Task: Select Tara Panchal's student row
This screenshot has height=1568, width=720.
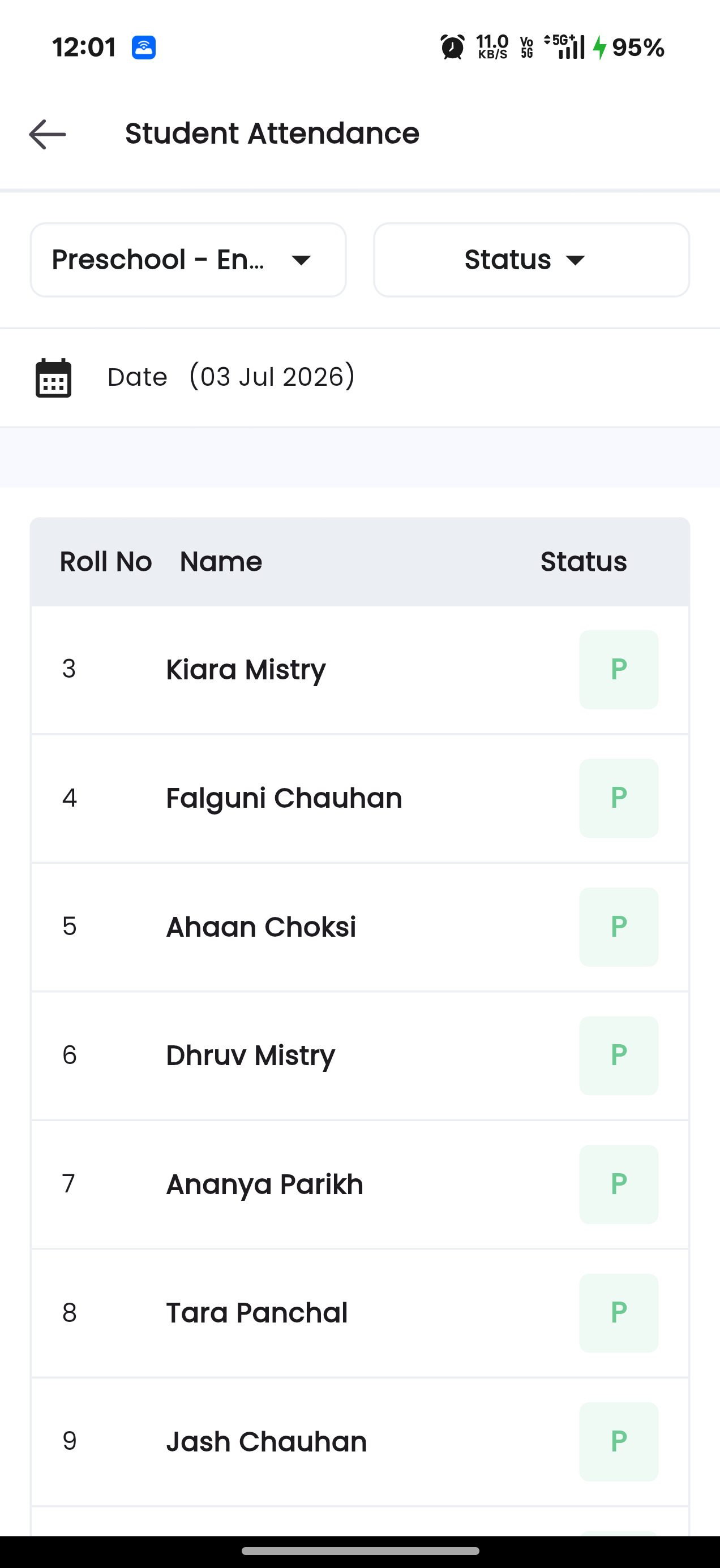Action: 360,1313
